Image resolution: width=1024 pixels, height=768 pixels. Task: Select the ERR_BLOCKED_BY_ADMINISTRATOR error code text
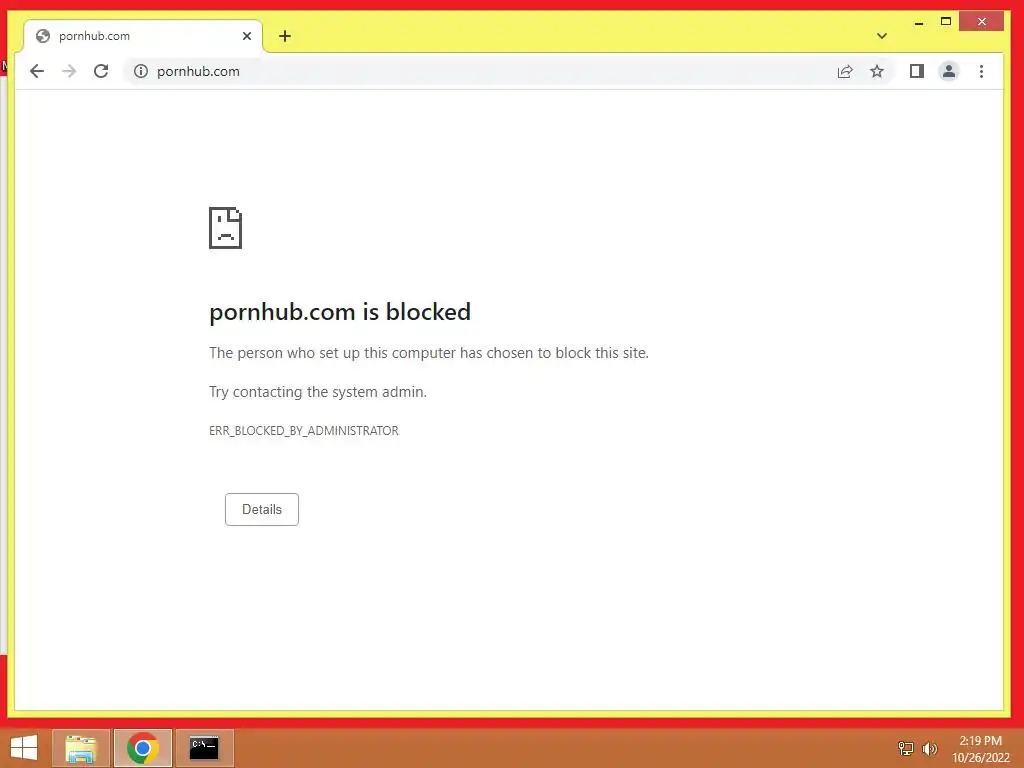click(304, 431)
